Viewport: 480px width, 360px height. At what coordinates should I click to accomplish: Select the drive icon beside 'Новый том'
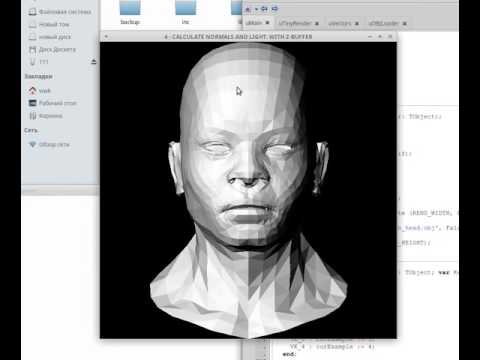click(32, 24)
